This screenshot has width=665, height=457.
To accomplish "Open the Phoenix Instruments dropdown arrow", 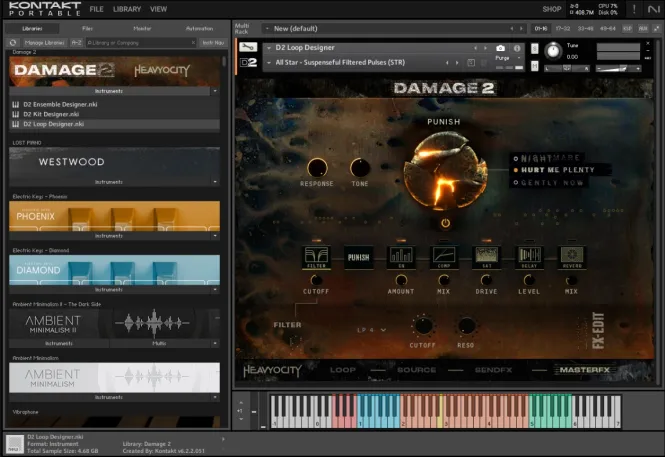I will (x=215, y=236).
